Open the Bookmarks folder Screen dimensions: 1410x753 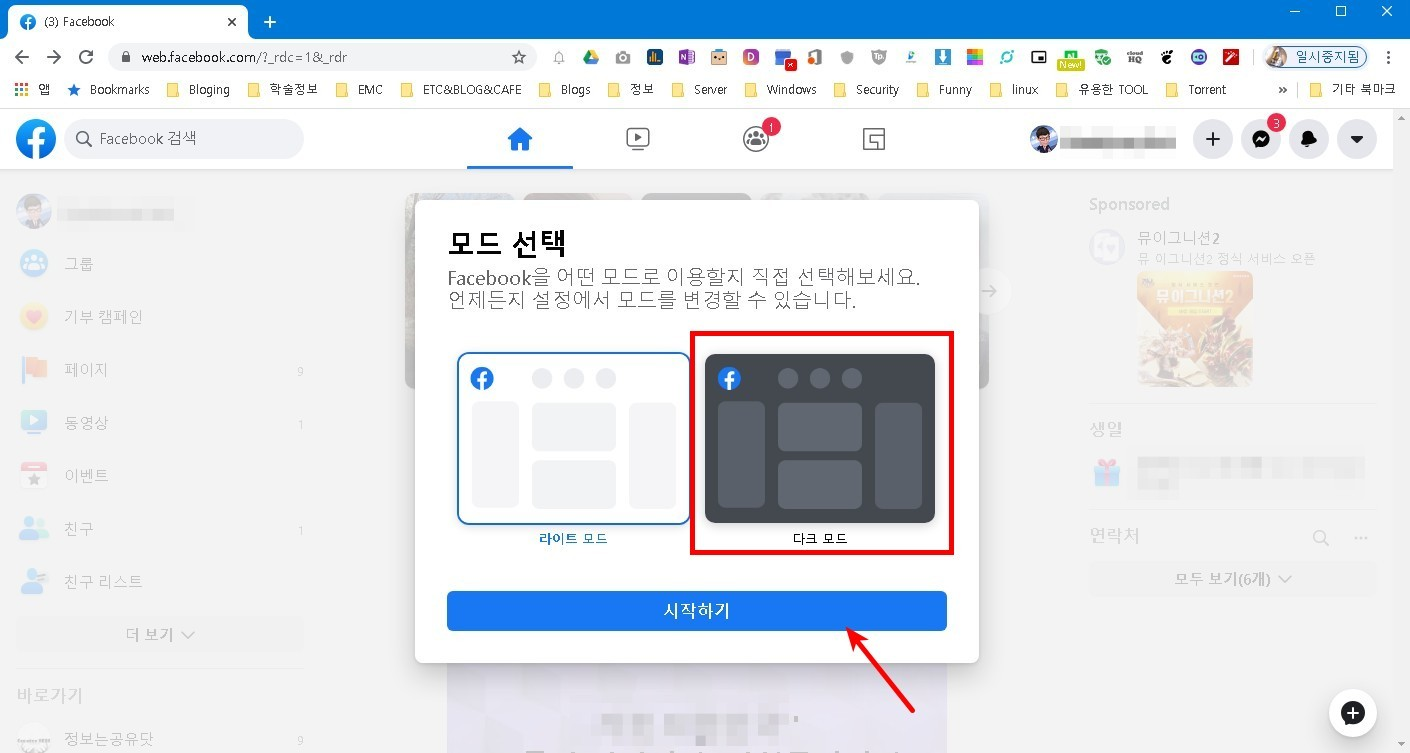(x=108, y=89)
